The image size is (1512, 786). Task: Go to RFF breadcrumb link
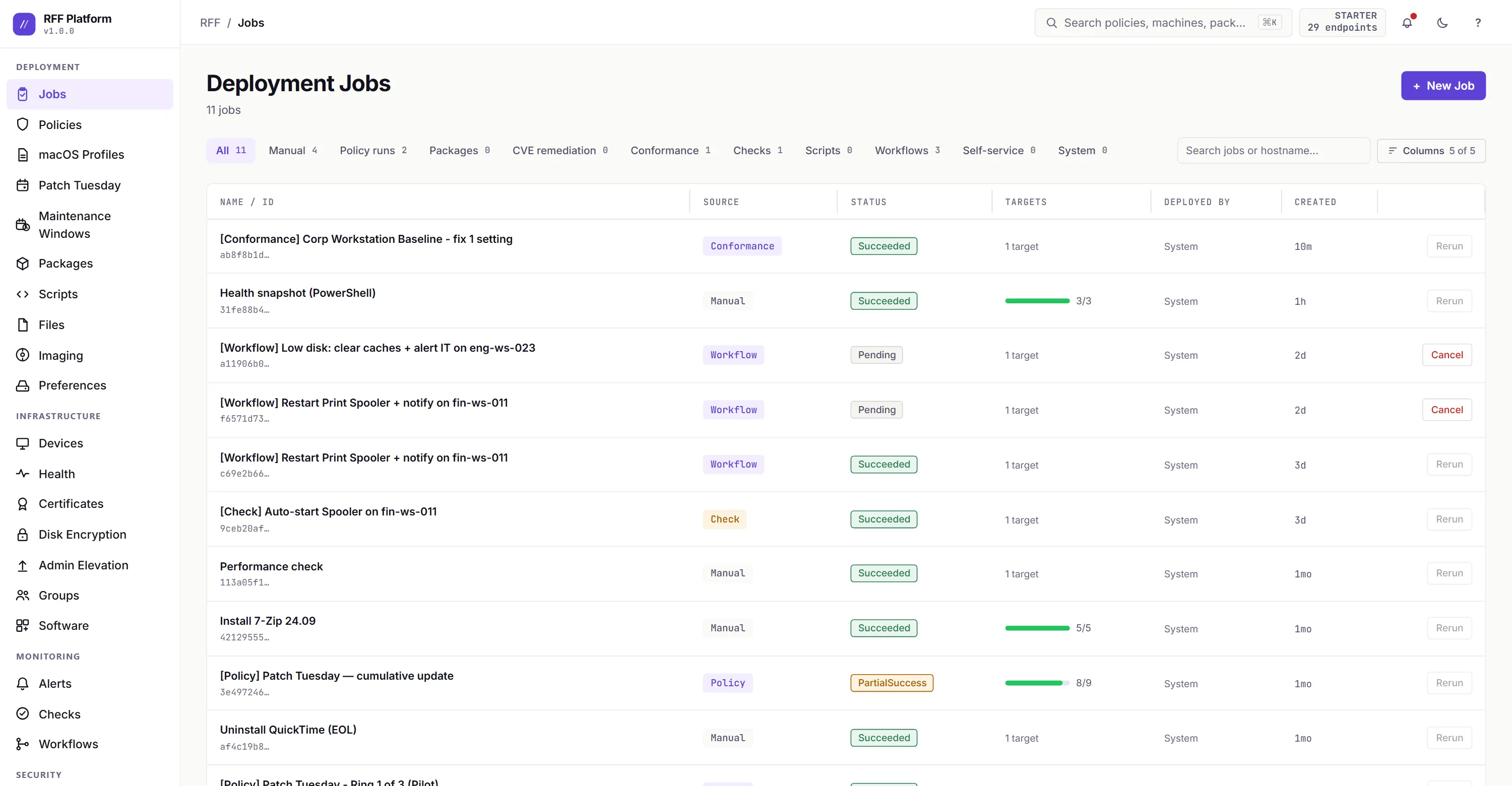(210, 23)
